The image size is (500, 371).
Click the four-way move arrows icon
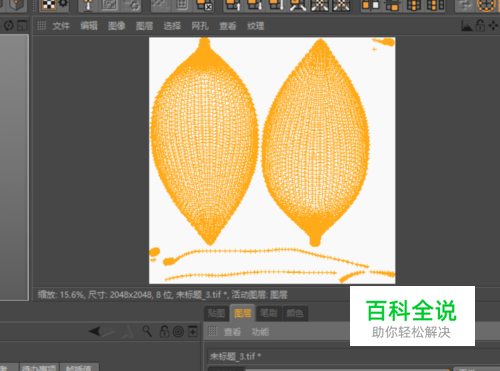tap(493, 26)
